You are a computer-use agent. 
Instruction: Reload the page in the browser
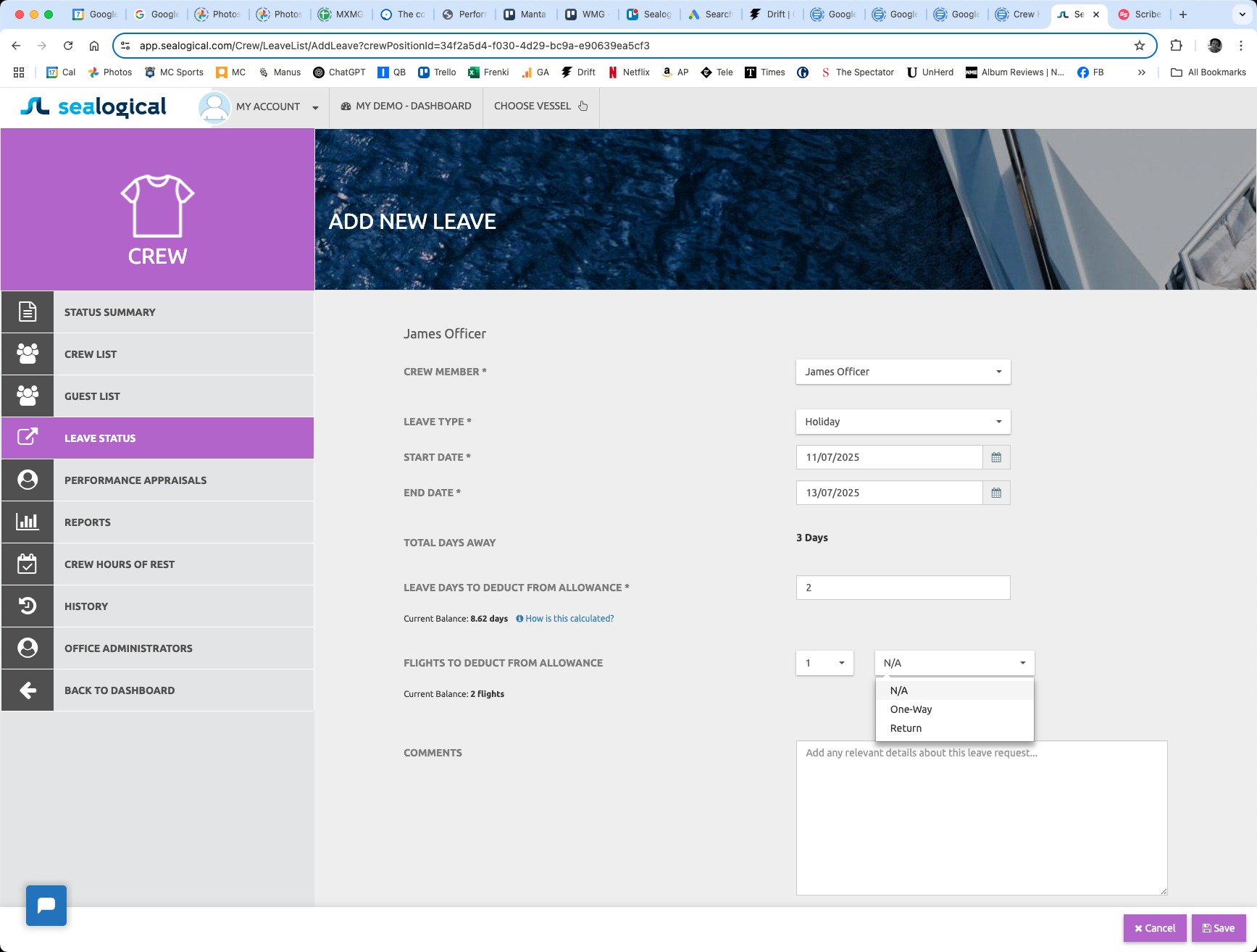pos(68,46)
